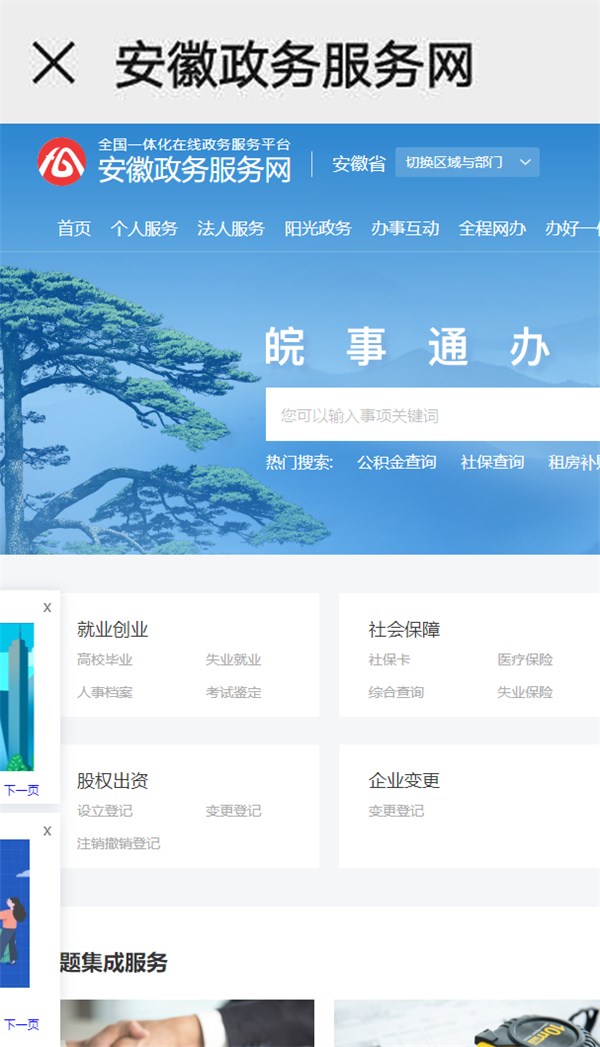Click the handshake service thumbnail

(x=187, y=1023)
